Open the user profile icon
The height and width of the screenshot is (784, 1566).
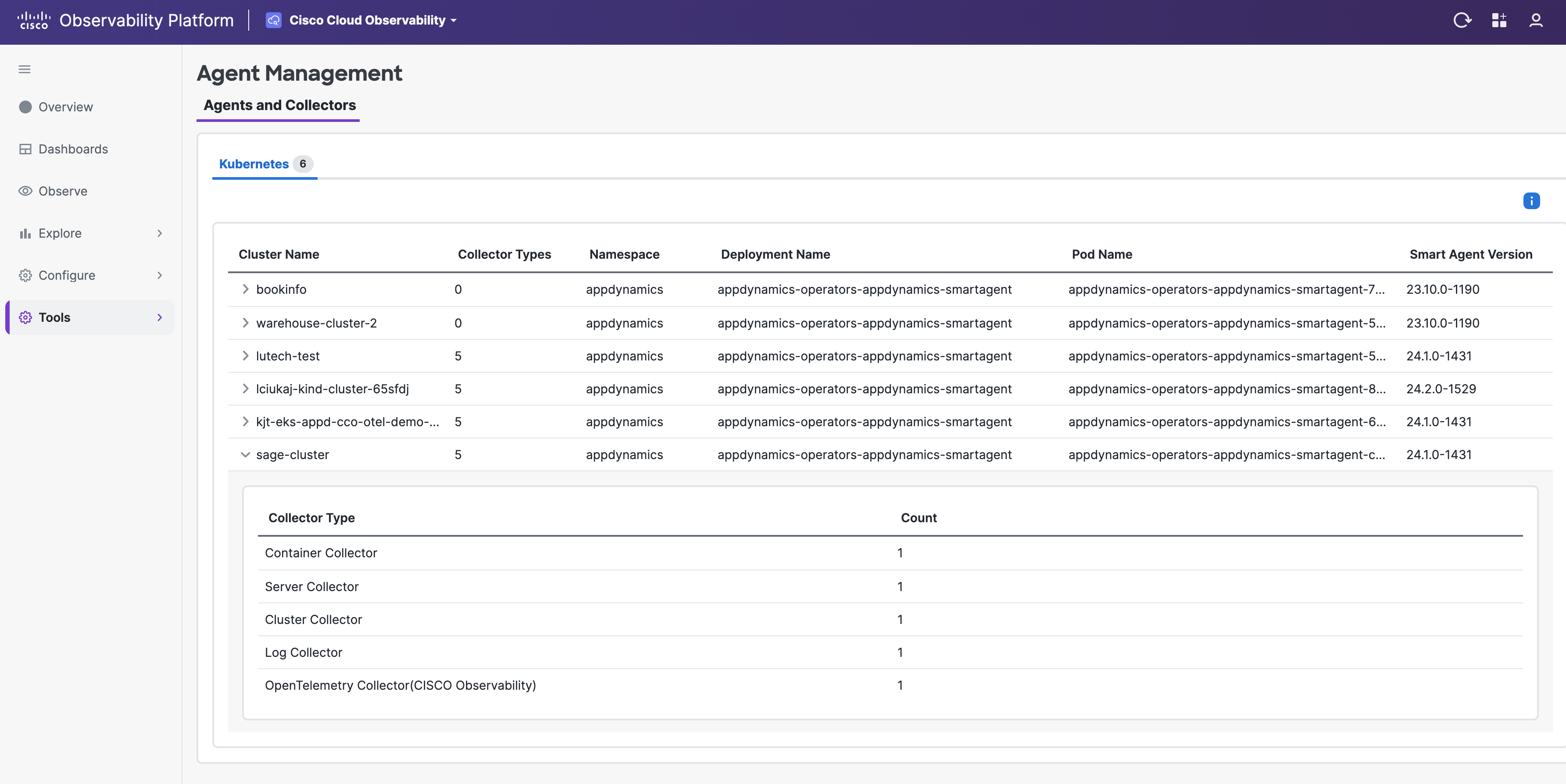point(1536,20)
